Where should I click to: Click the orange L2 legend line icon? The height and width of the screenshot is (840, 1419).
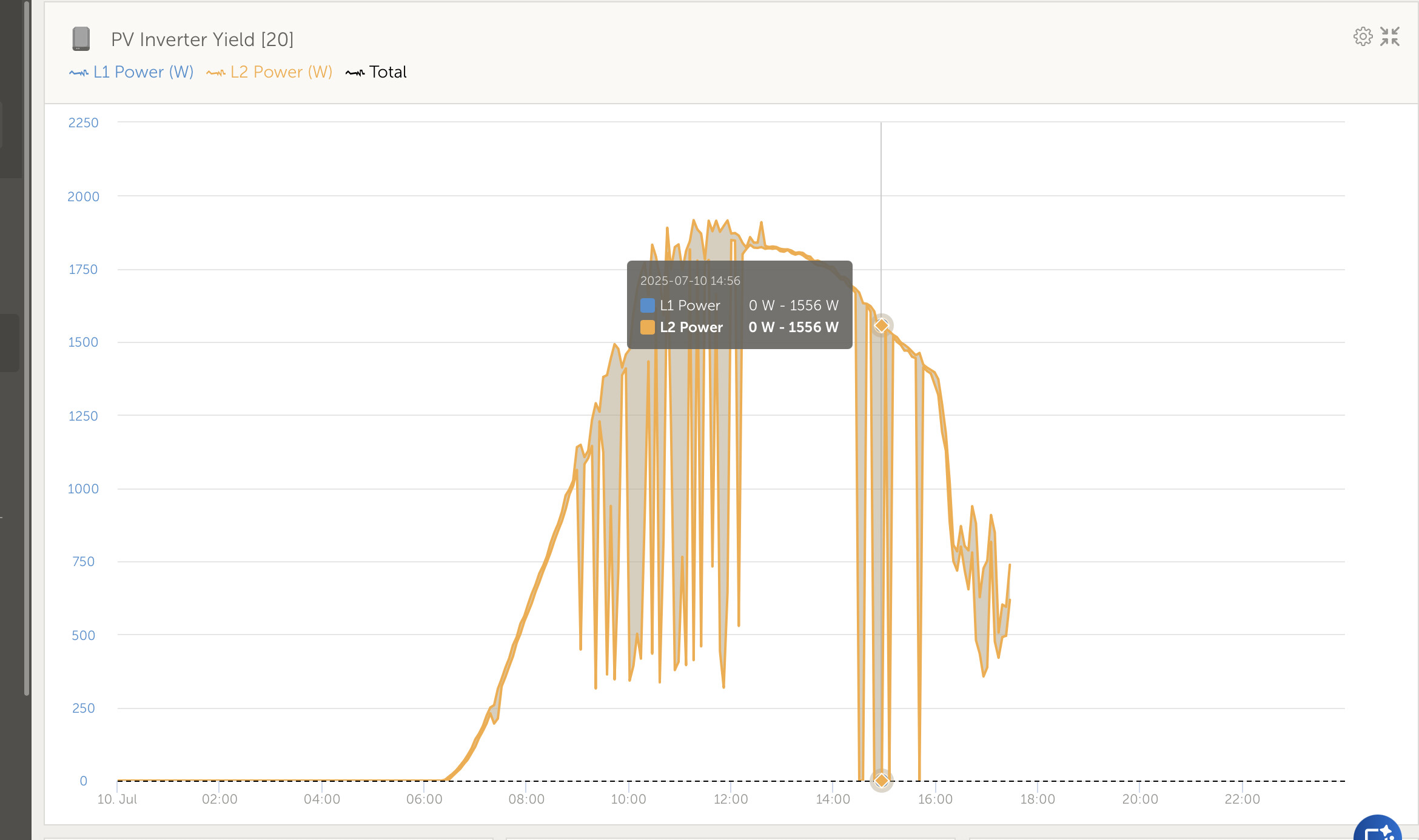(216, 73)
